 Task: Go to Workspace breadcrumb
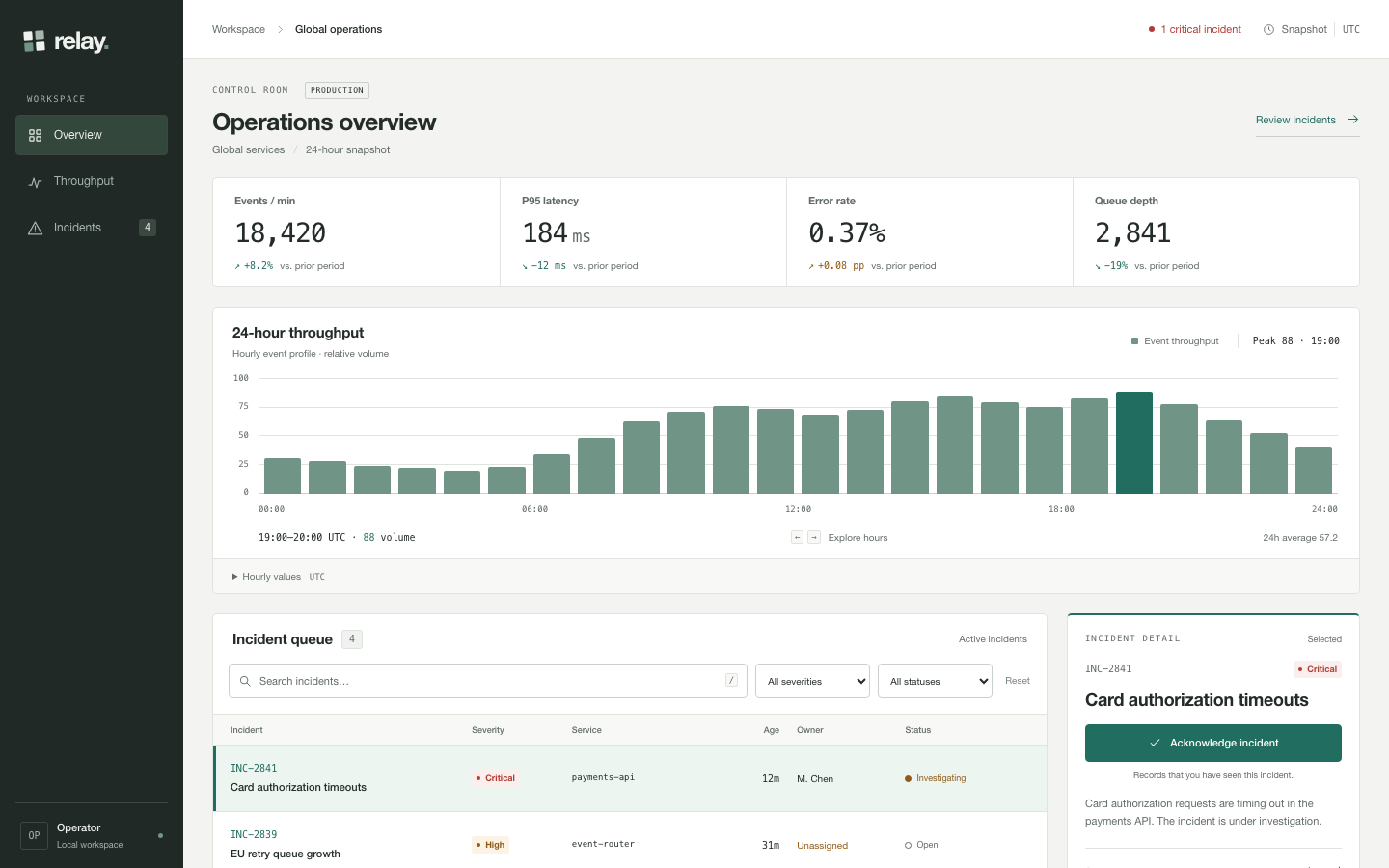point(238,29)
